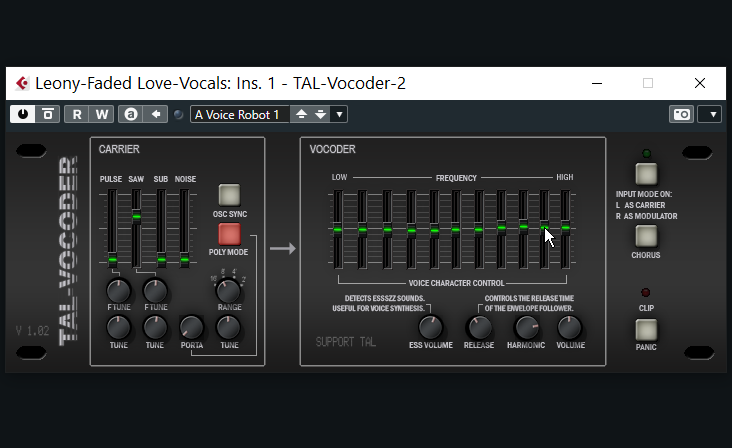Click the fourth frequency band slider
Screen dimensions: 732x448
[411, 230]
